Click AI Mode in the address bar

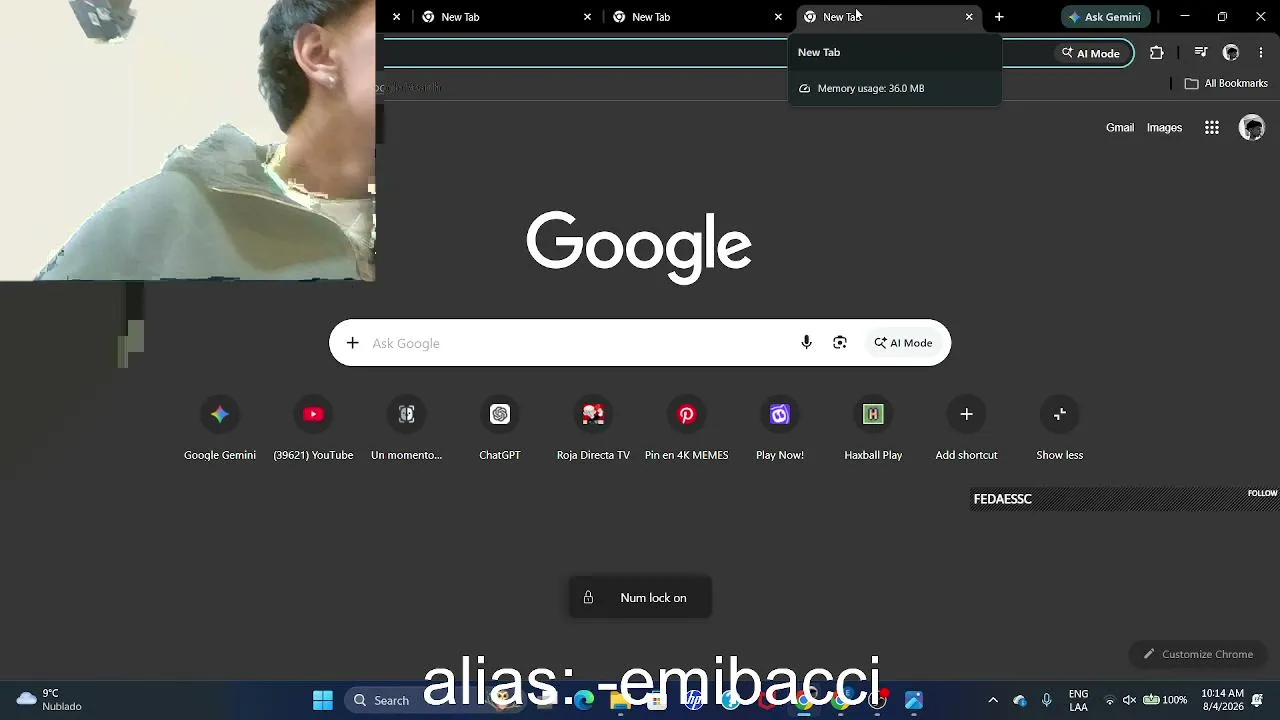pos(1091,53)
